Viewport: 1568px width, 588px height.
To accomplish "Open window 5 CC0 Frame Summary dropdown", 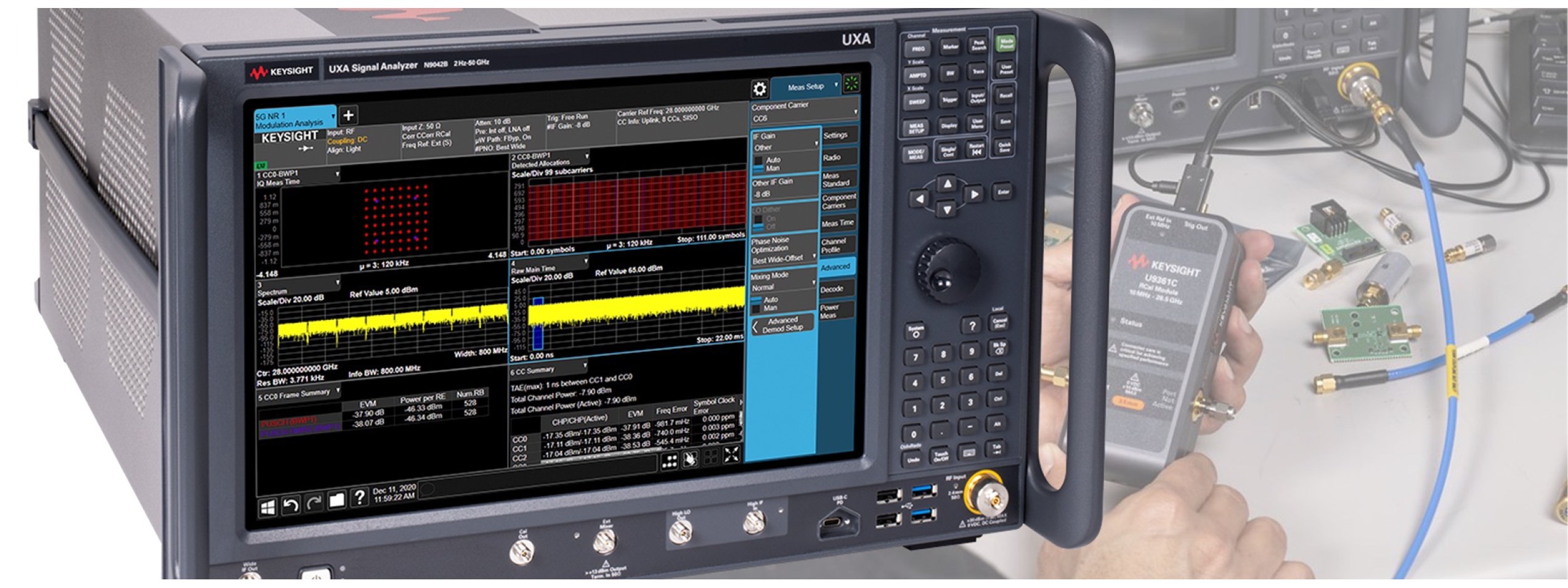I will (x=299, y=394).
